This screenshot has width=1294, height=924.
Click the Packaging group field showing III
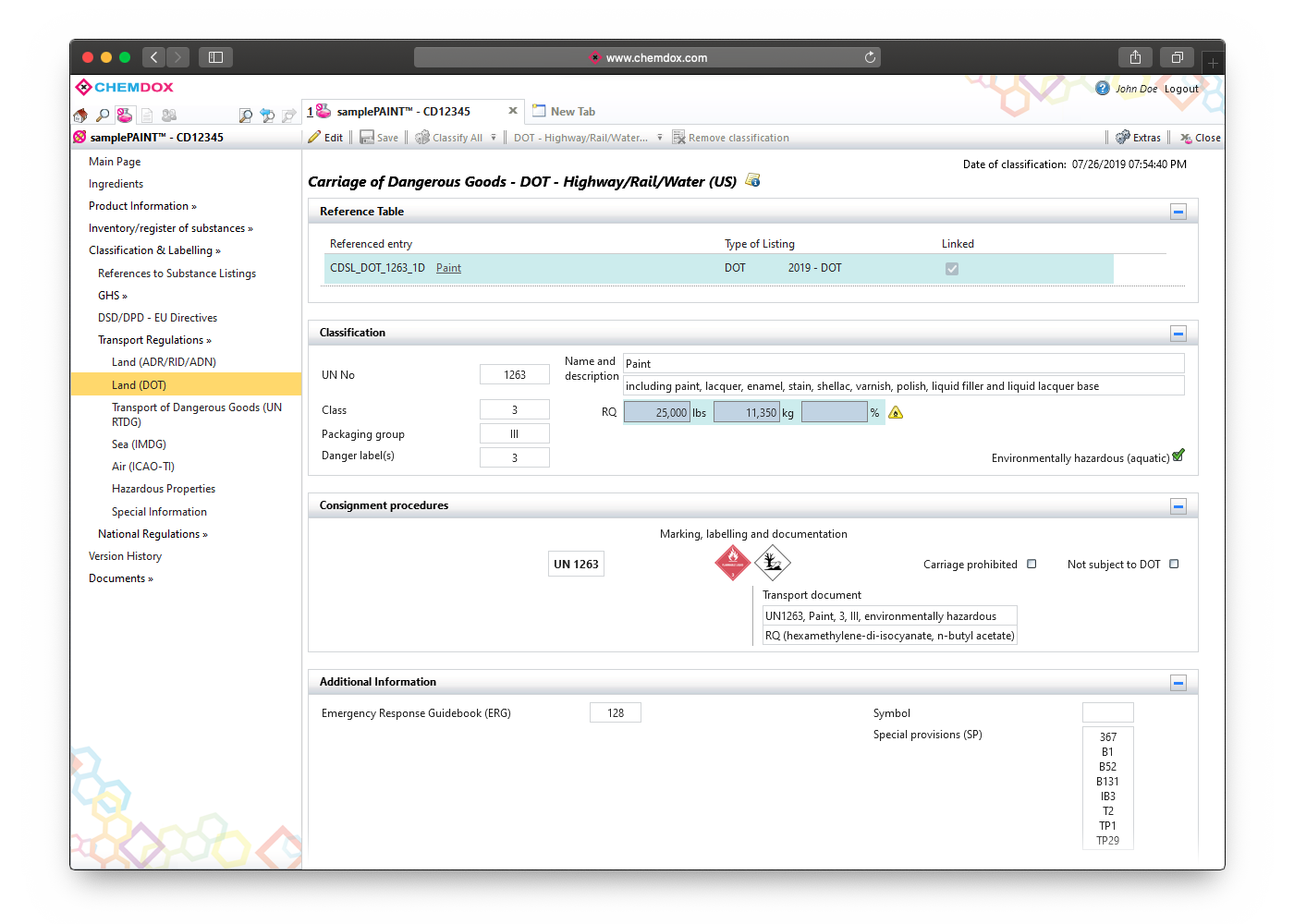[x=515, y=433]
